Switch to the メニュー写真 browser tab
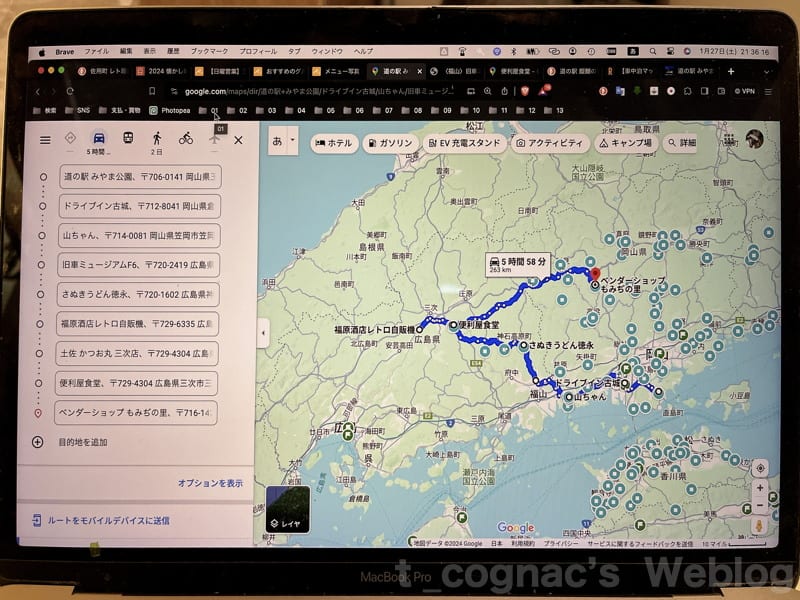This screenshot has width=800, height=600. 336,71
